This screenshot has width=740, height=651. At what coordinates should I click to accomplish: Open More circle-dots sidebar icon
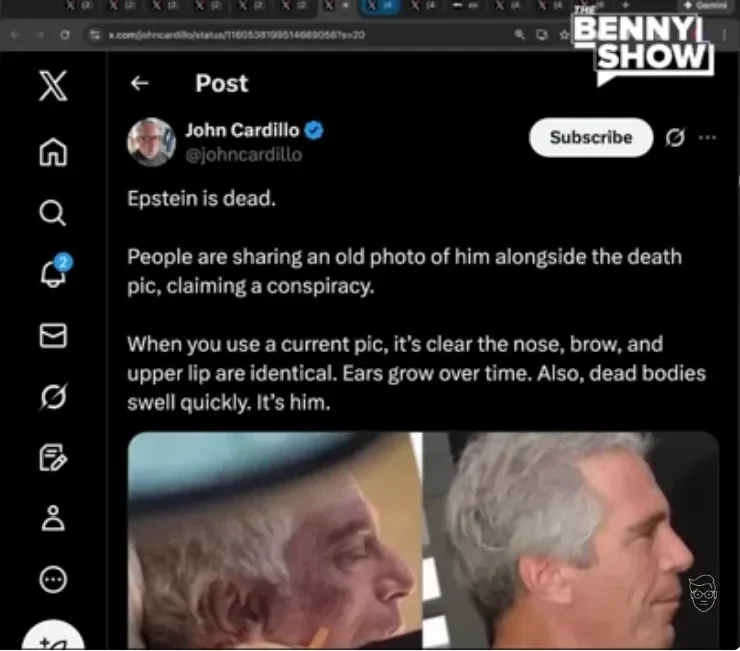[x=53, y=579]
